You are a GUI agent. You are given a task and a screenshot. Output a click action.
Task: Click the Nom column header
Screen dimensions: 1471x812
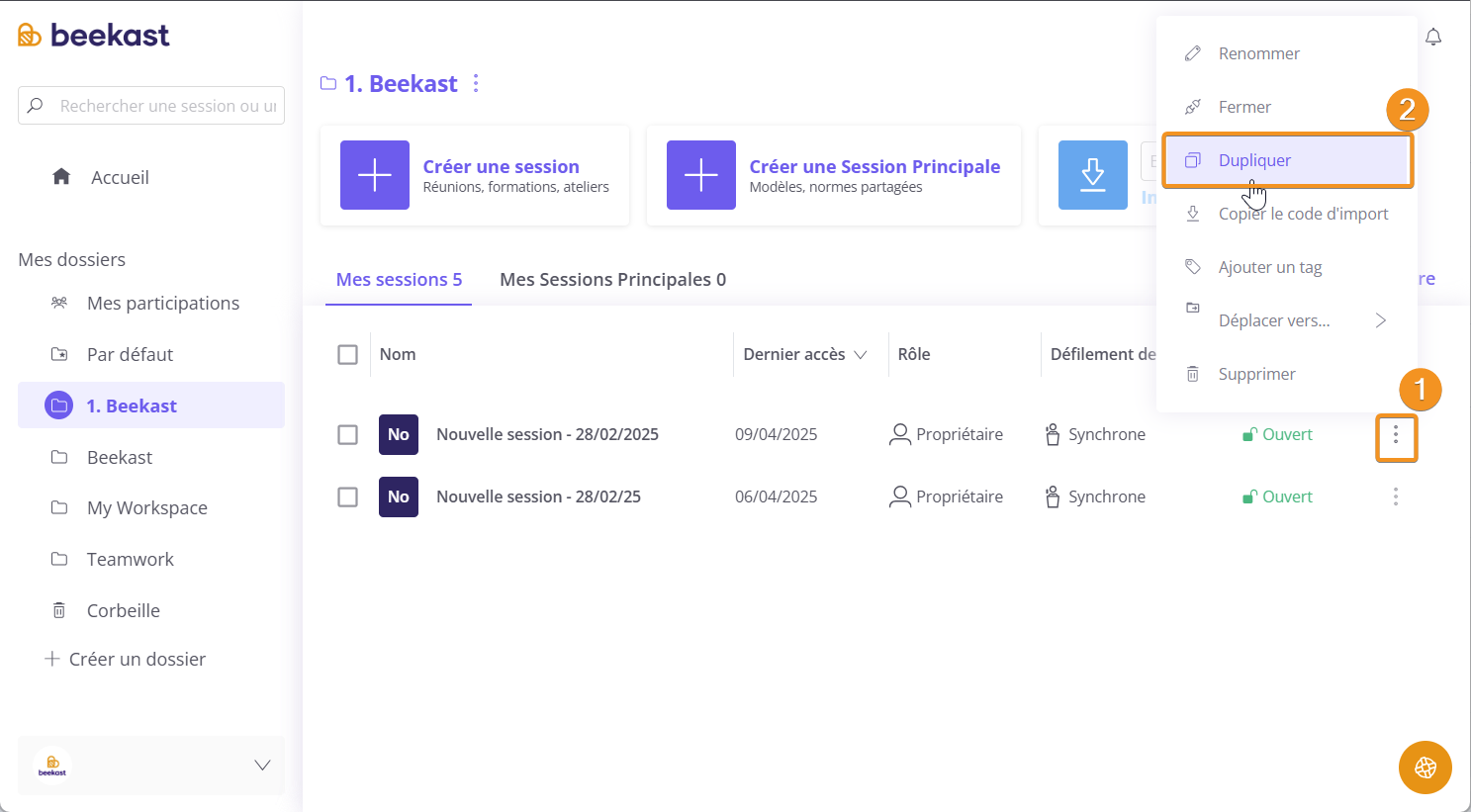click(x=398, y=354)
